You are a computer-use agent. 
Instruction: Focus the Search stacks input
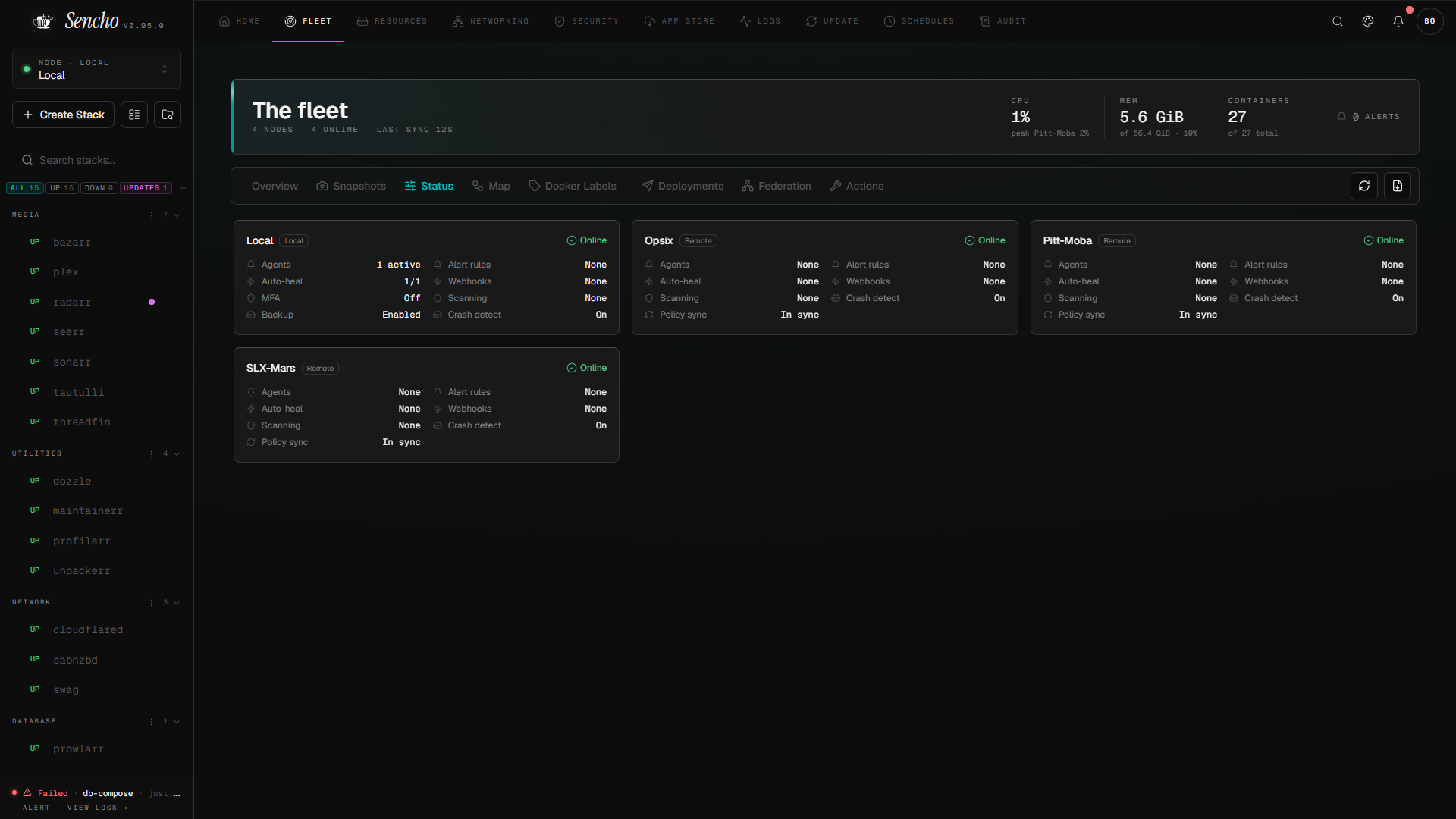(96, 160)
